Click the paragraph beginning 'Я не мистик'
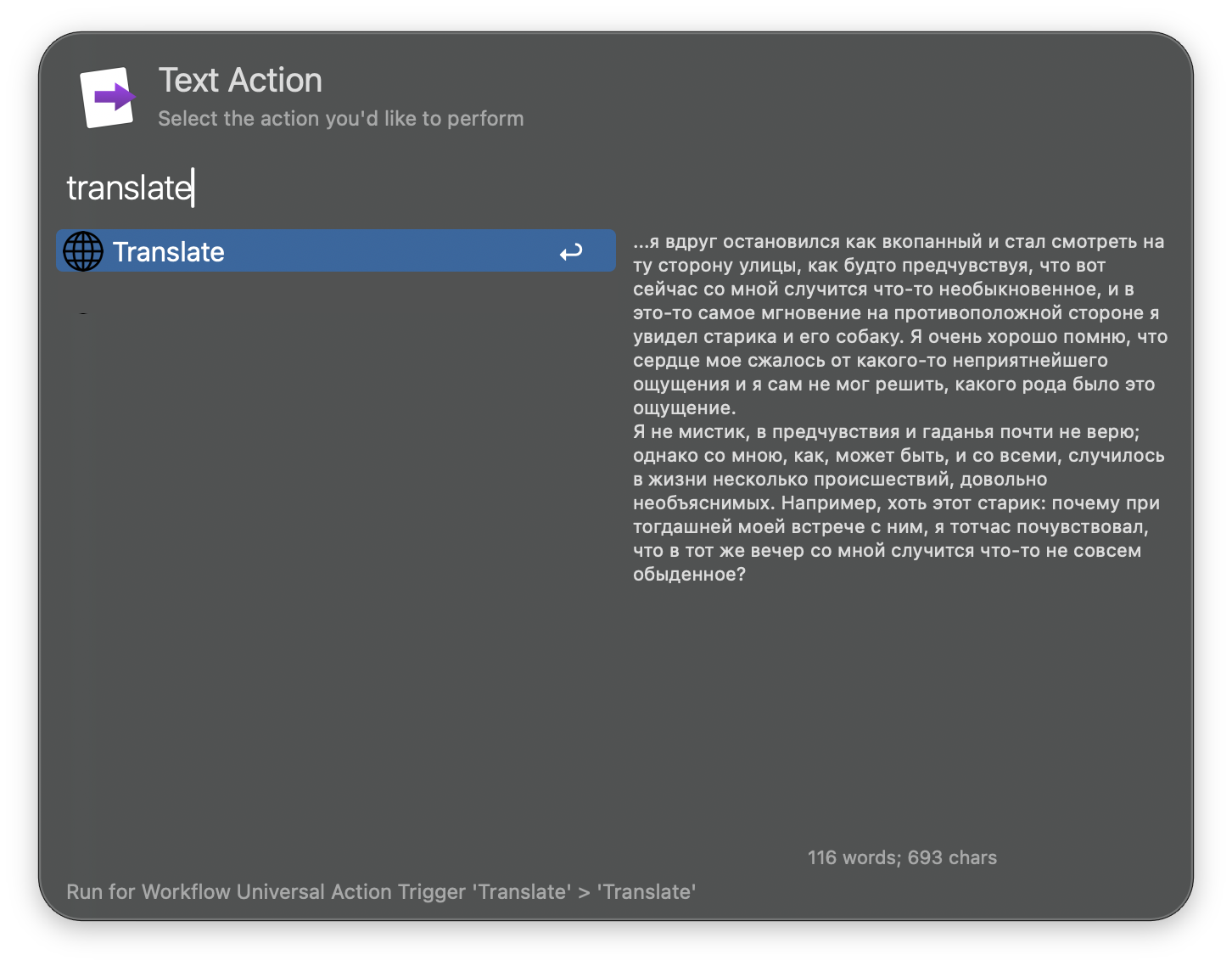Image resolution: width=1232 pixels, height=966 pixels. point(886,432)
